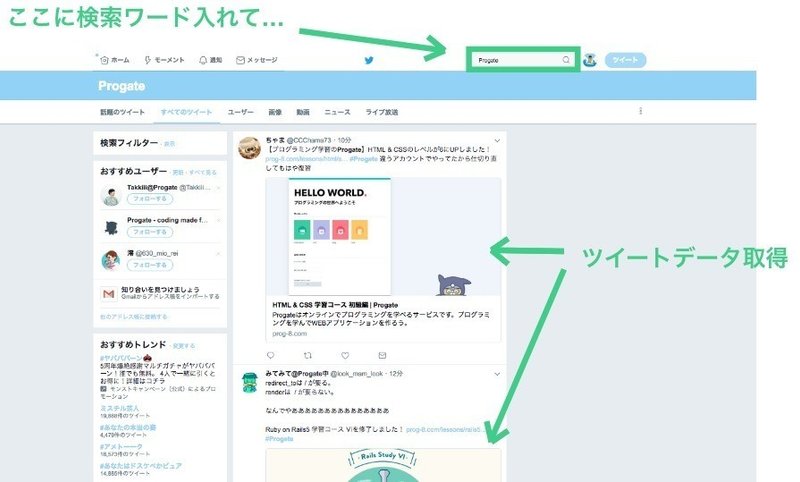Switch to the ニュース tab
Viewport: 800px width, 482px height.
[337, 112]
